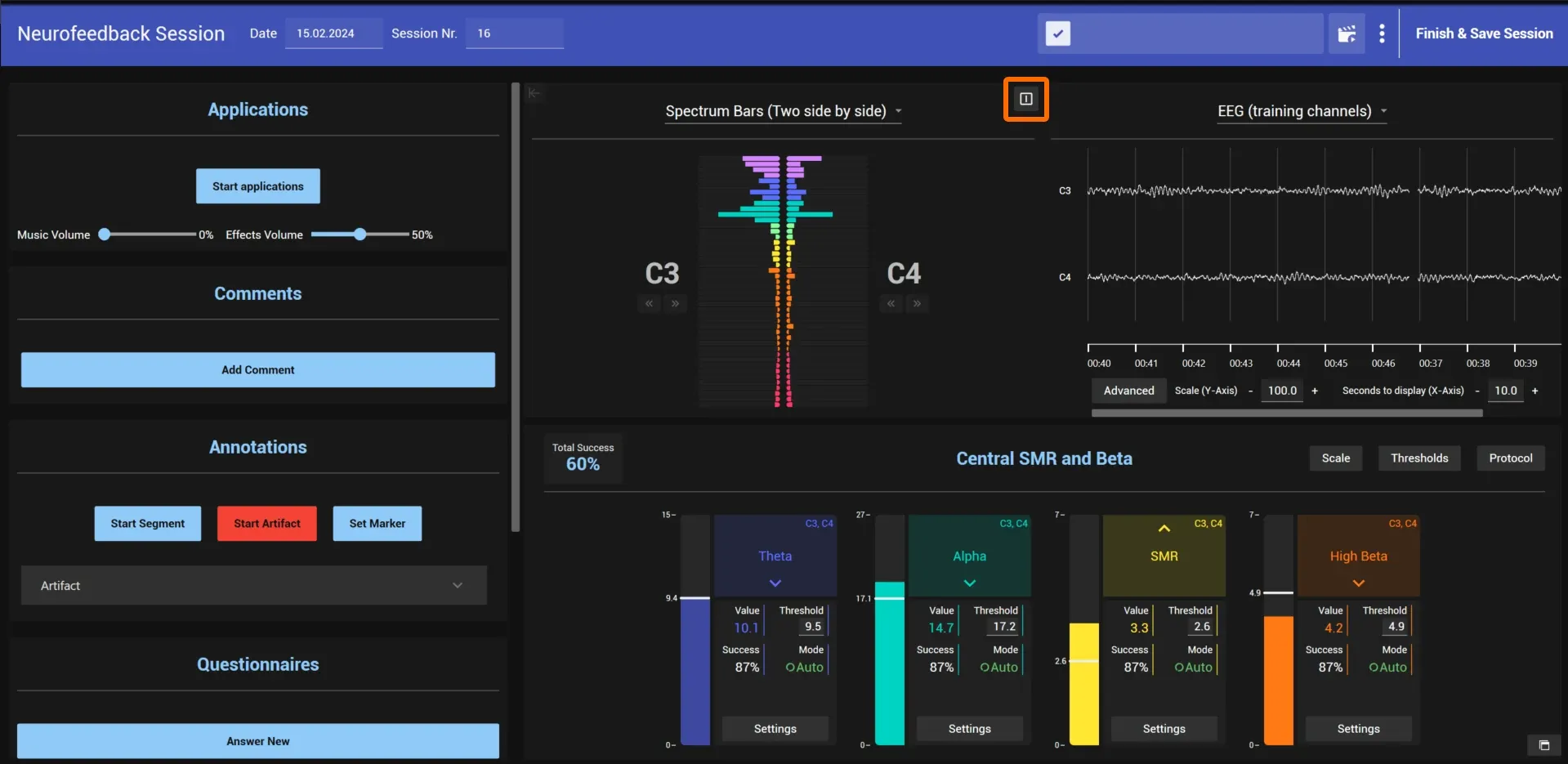Image resolution: width=1568 pixels, height=764 pixels.
Task: Click the Start applications button
Action: [x=257, y=186]
